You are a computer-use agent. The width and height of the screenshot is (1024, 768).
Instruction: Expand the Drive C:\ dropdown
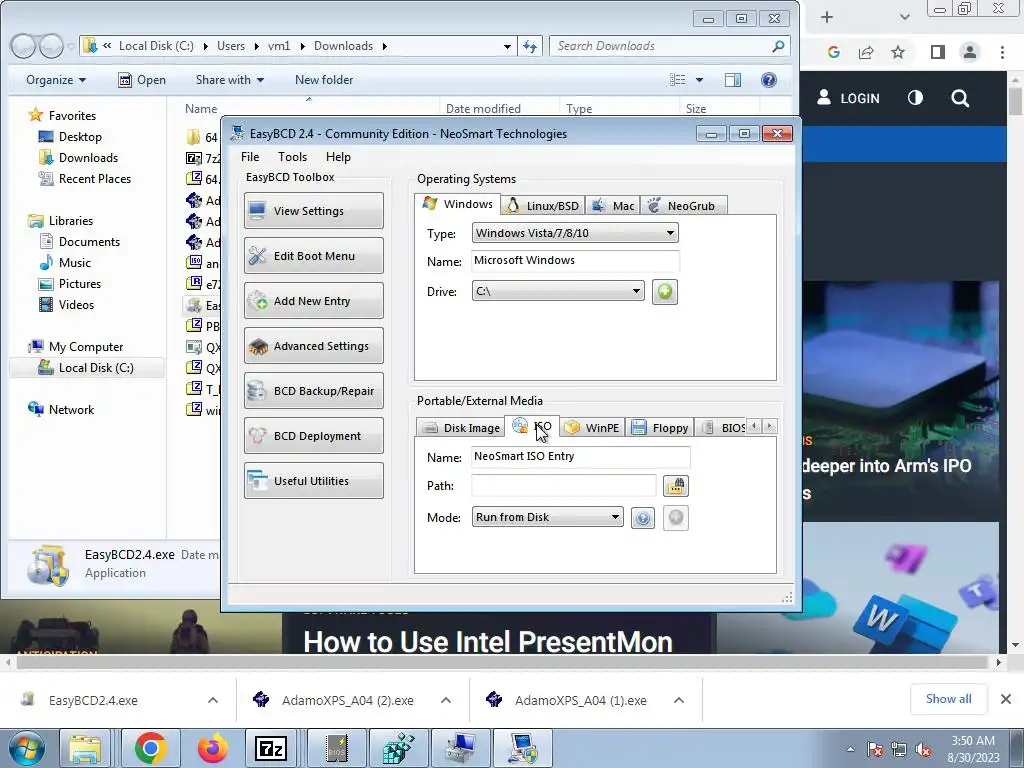558,291
